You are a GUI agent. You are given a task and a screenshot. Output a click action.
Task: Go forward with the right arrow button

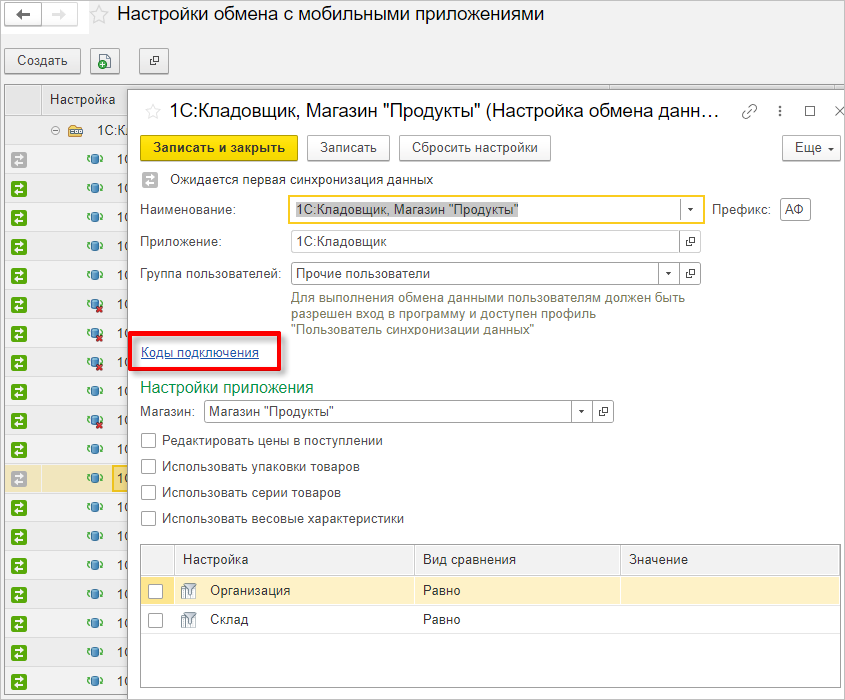59,15
